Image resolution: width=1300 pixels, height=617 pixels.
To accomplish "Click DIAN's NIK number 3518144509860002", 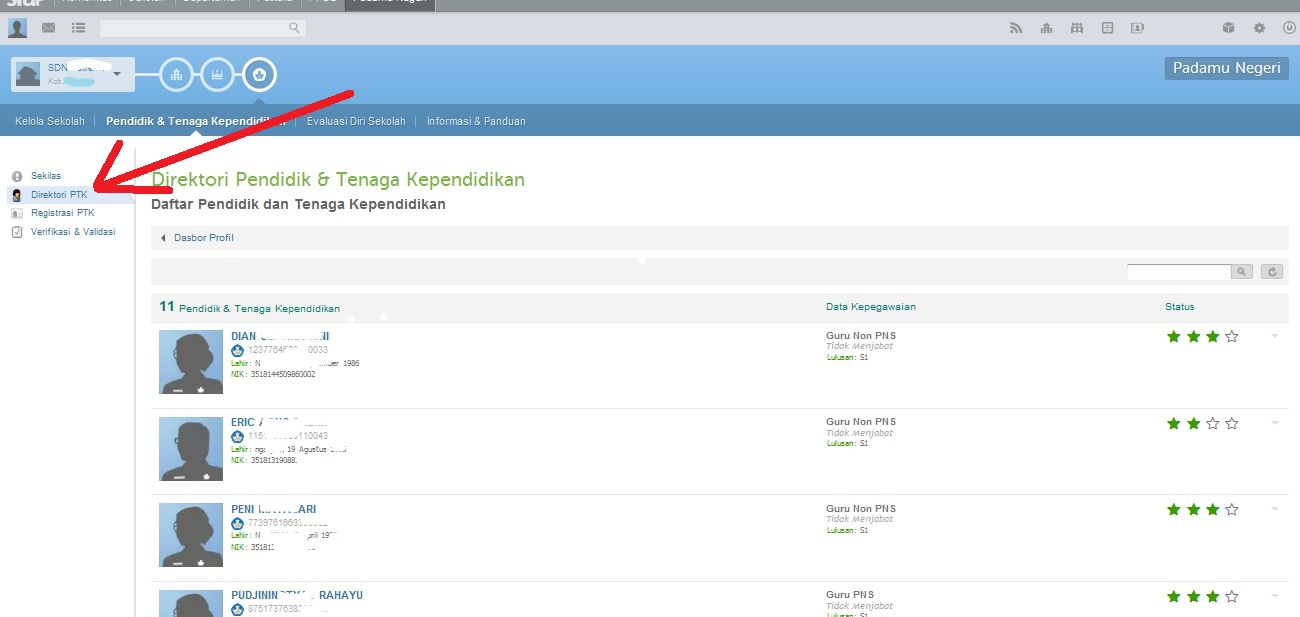I will coord(283,374).
